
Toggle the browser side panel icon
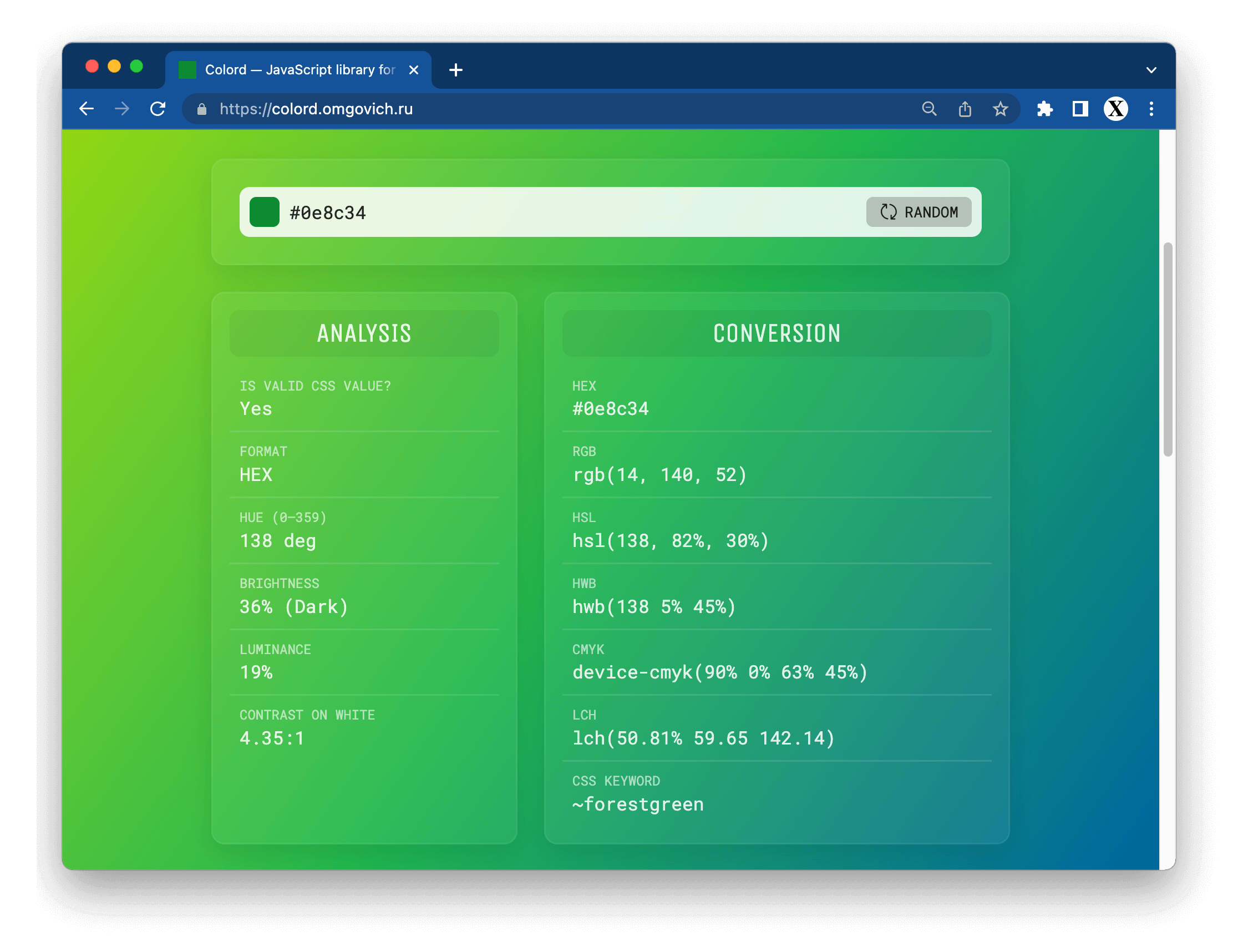[x=1080, y=109]
